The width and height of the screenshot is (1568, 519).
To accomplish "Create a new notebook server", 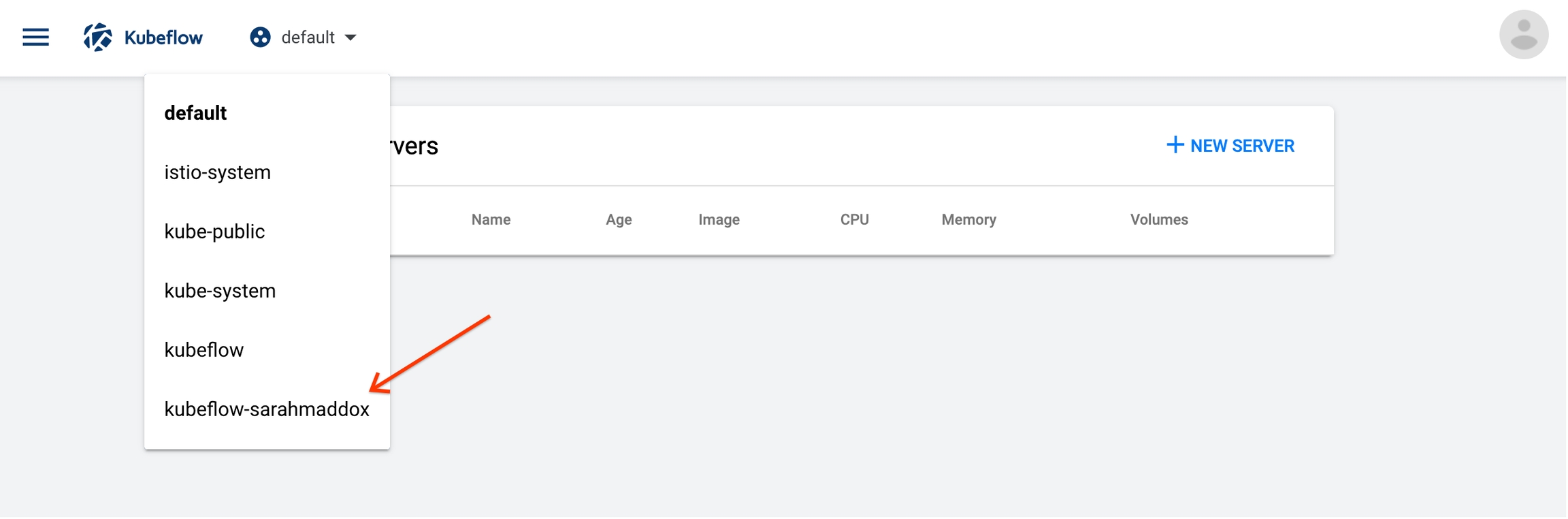I will (x=1230, y=146).
